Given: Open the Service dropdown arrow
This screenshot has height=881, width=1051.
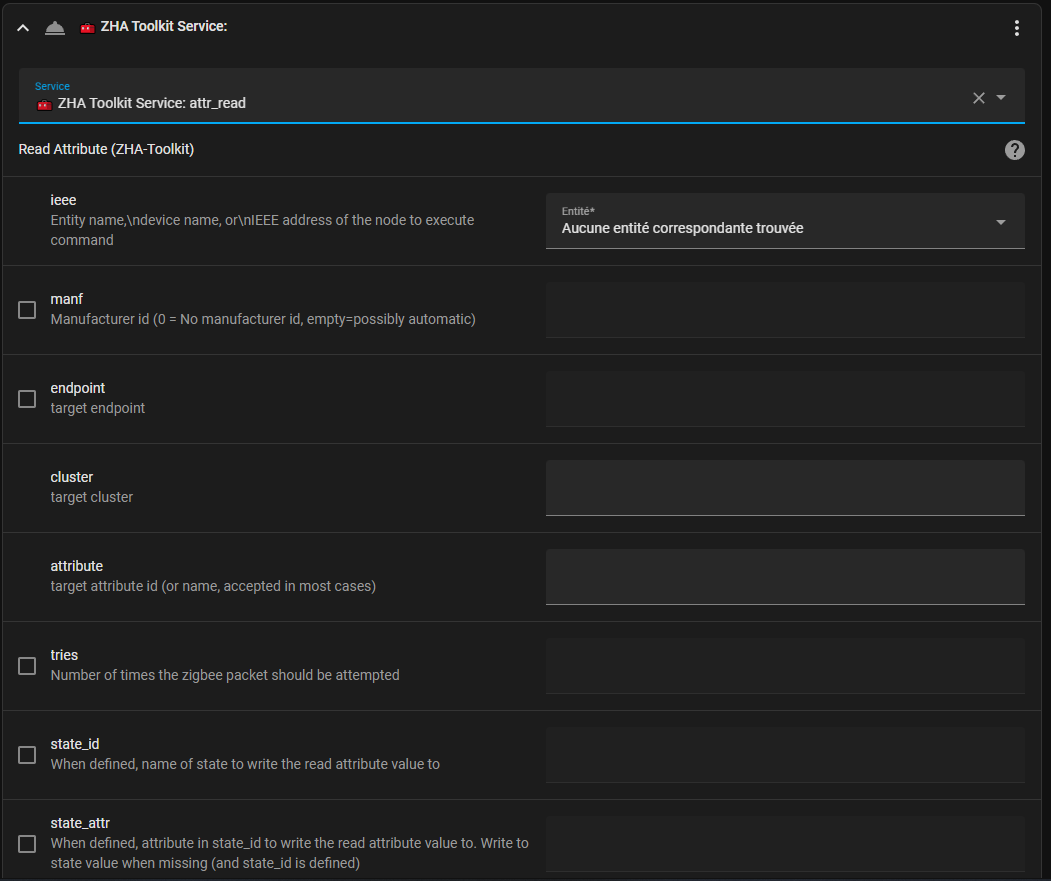Looking at the screenshot, I should coord(1001,98).
